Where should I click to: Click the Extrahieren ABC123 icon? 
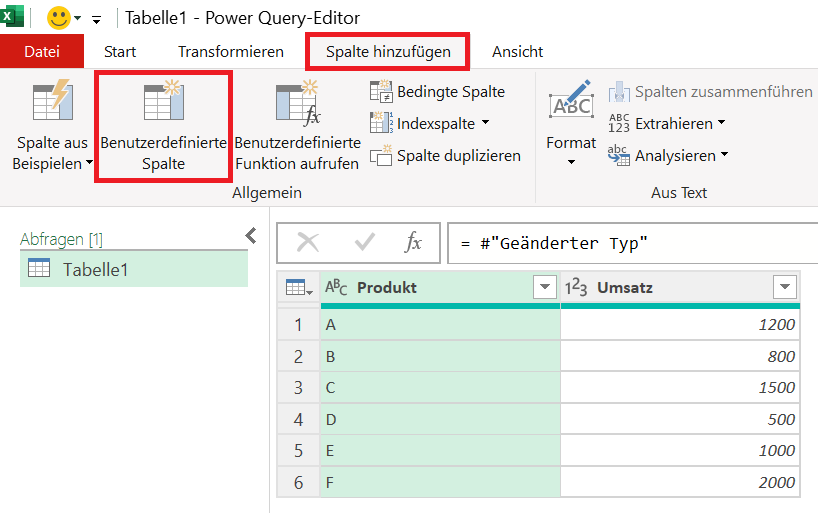(619, 123)
